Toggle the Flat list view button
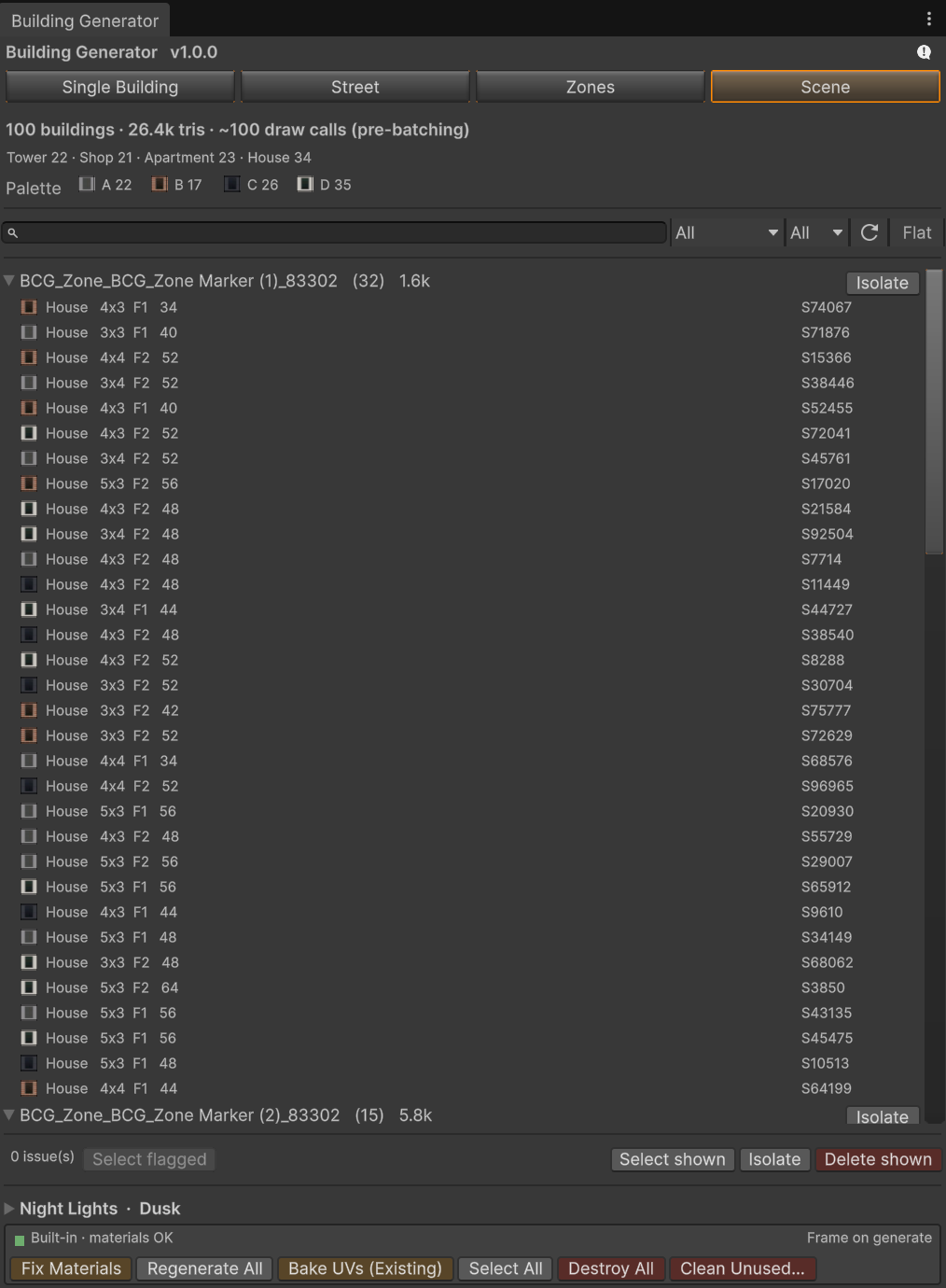The width and height of the screenshot is (946, 1288). tap(916, 232)
